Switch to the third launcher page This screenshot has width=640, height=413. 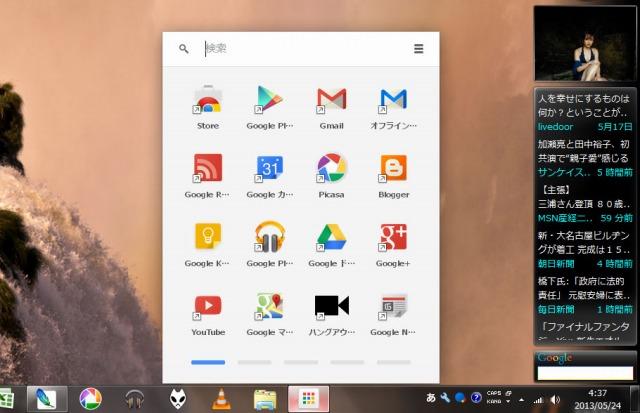click(x=301, y=362)
